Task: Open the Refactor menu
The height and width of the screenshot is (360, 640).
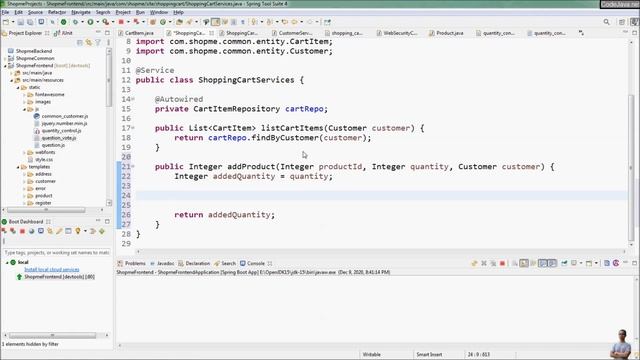Action: 57,12
